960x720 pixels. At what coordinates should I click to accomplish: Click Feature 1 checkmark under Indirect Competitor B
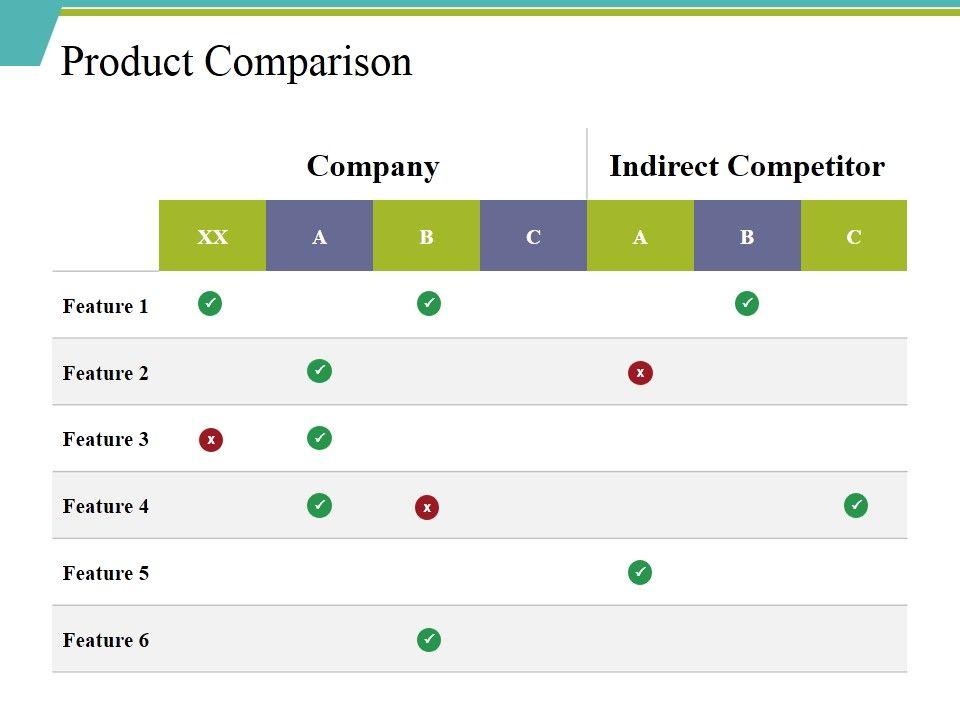point(747,303)
